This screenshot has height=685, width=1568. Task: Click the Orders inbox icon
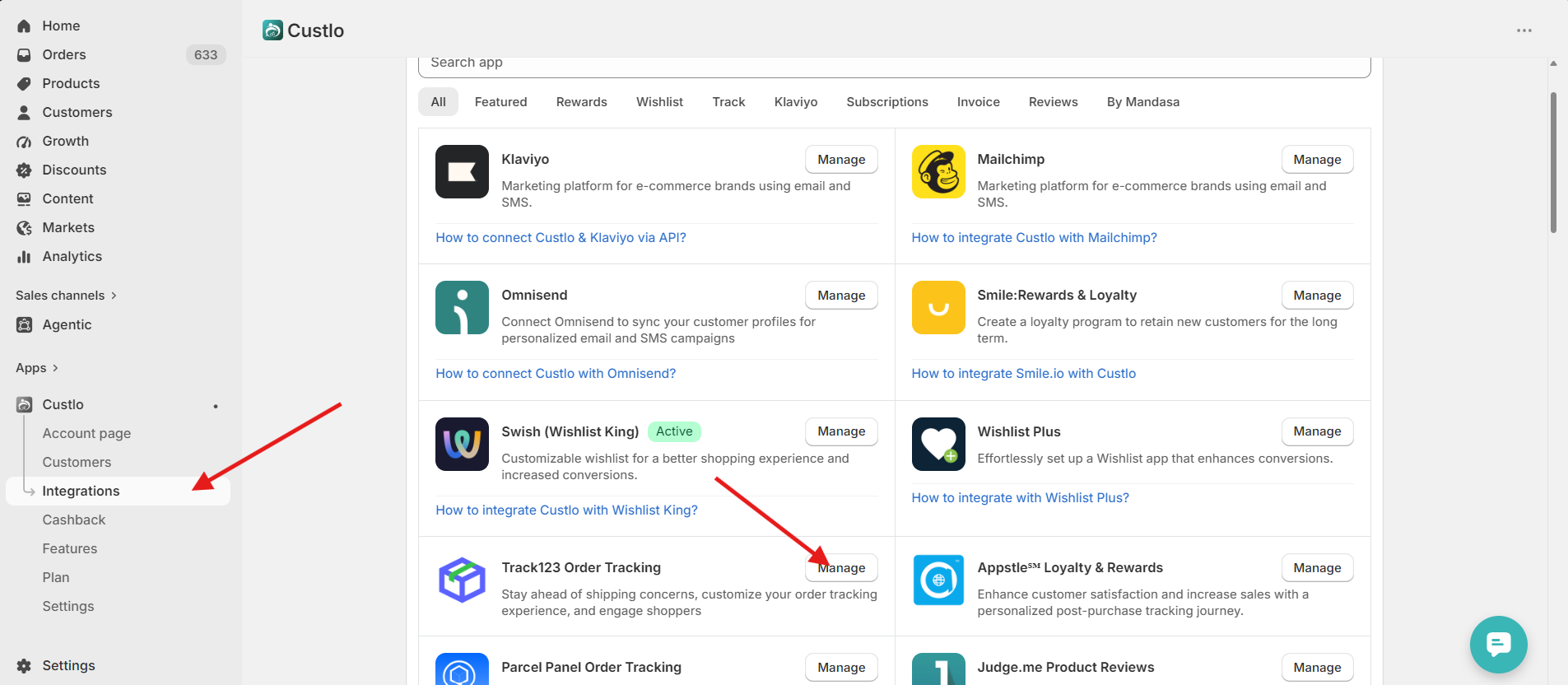click(x=24, y=55)
